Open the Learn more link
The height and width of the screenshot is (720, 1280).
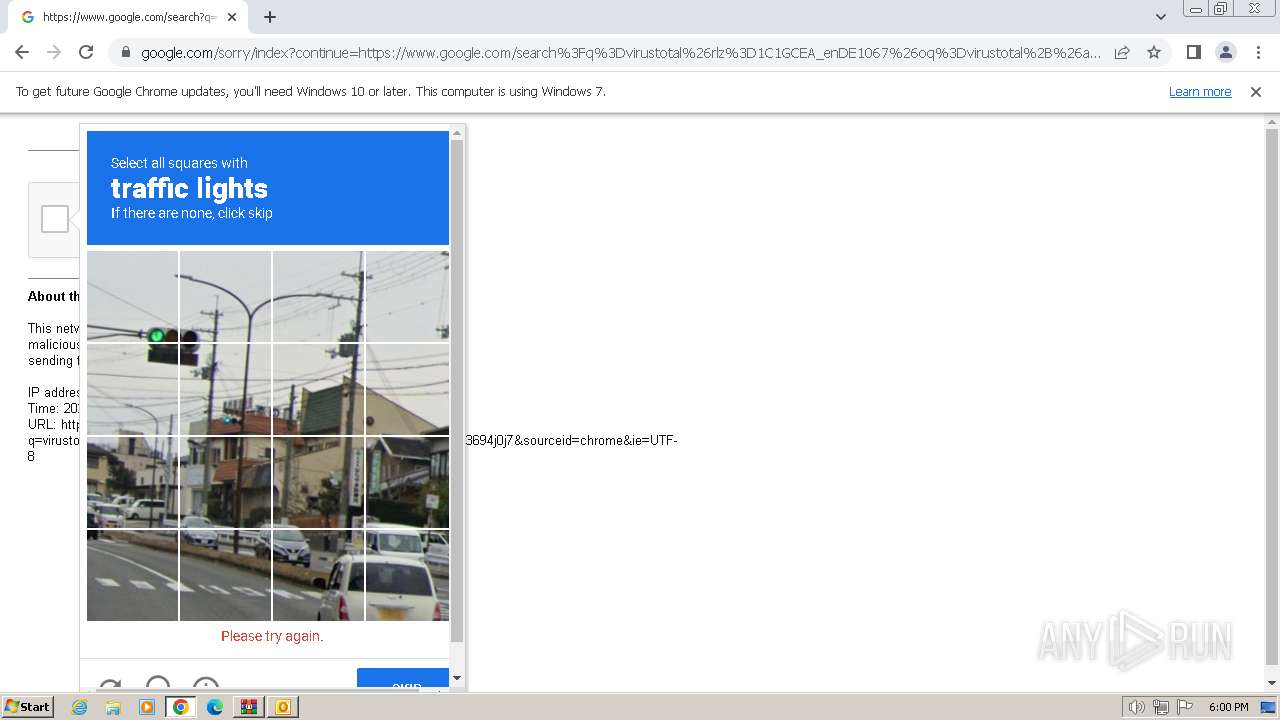1200,91
